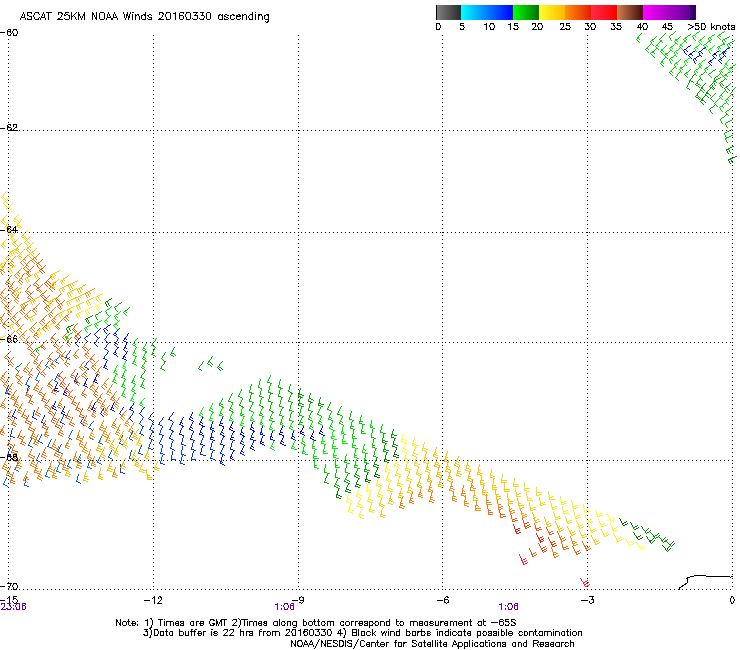
Task: Click the ASCAT 25KM NOAA Winds title
Action: (144, 17)
